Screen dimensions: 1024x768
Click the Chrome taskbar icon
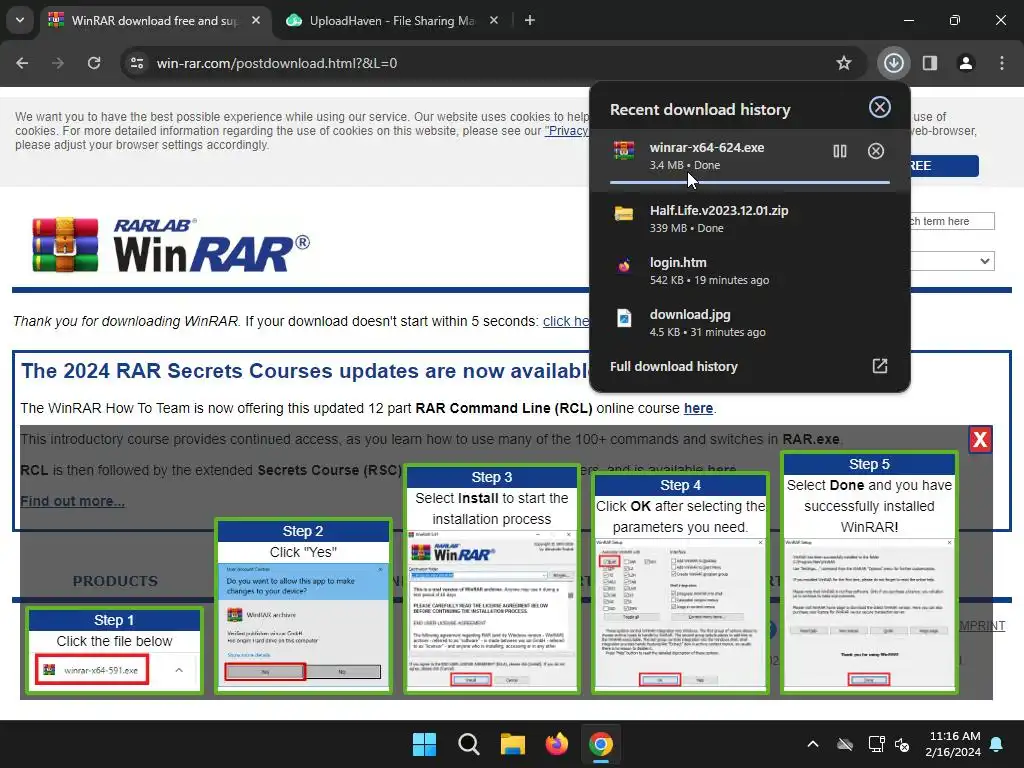point(601,744)
